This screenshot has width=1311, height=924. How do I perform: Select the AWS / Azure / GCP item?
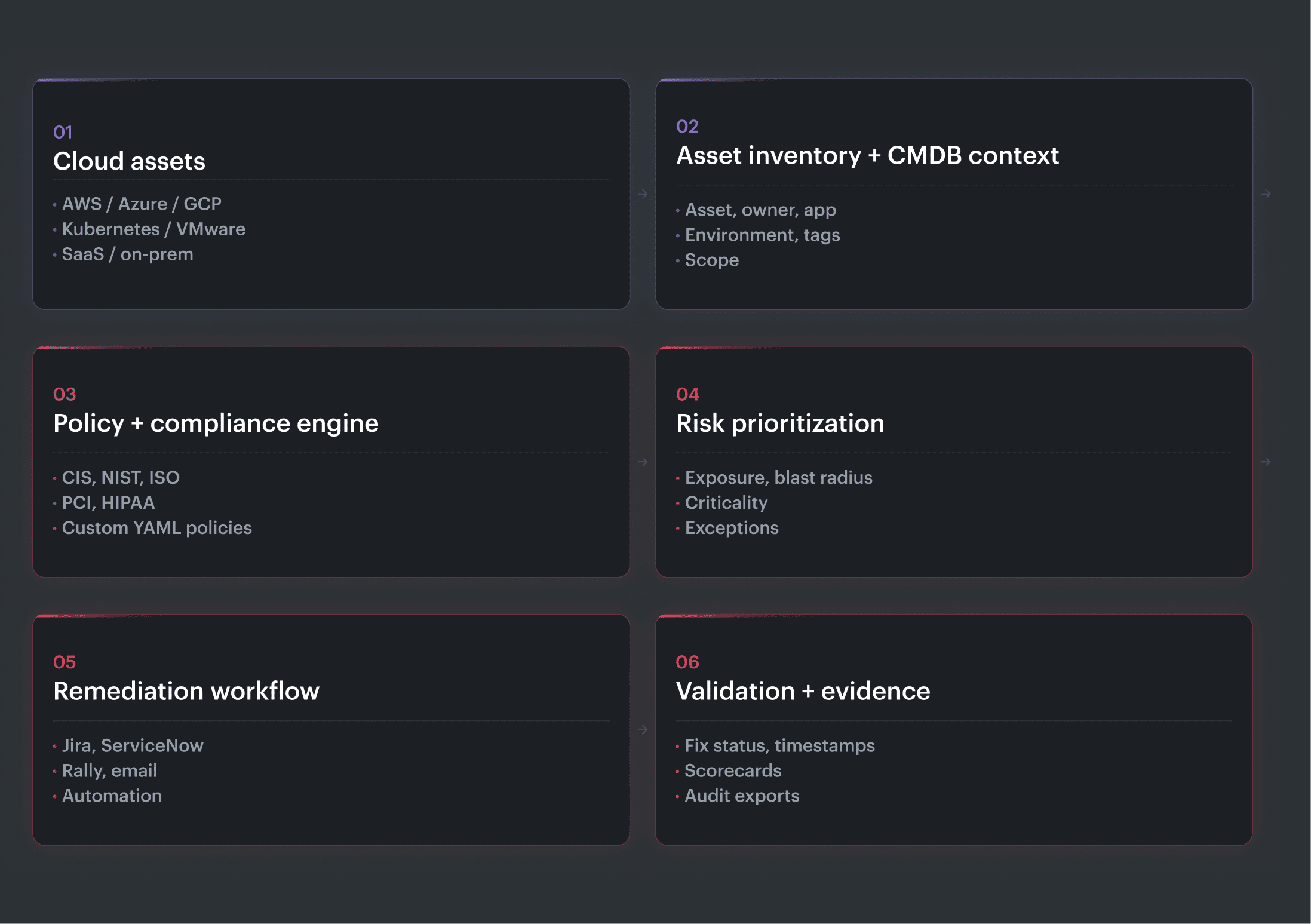(142, 204)
